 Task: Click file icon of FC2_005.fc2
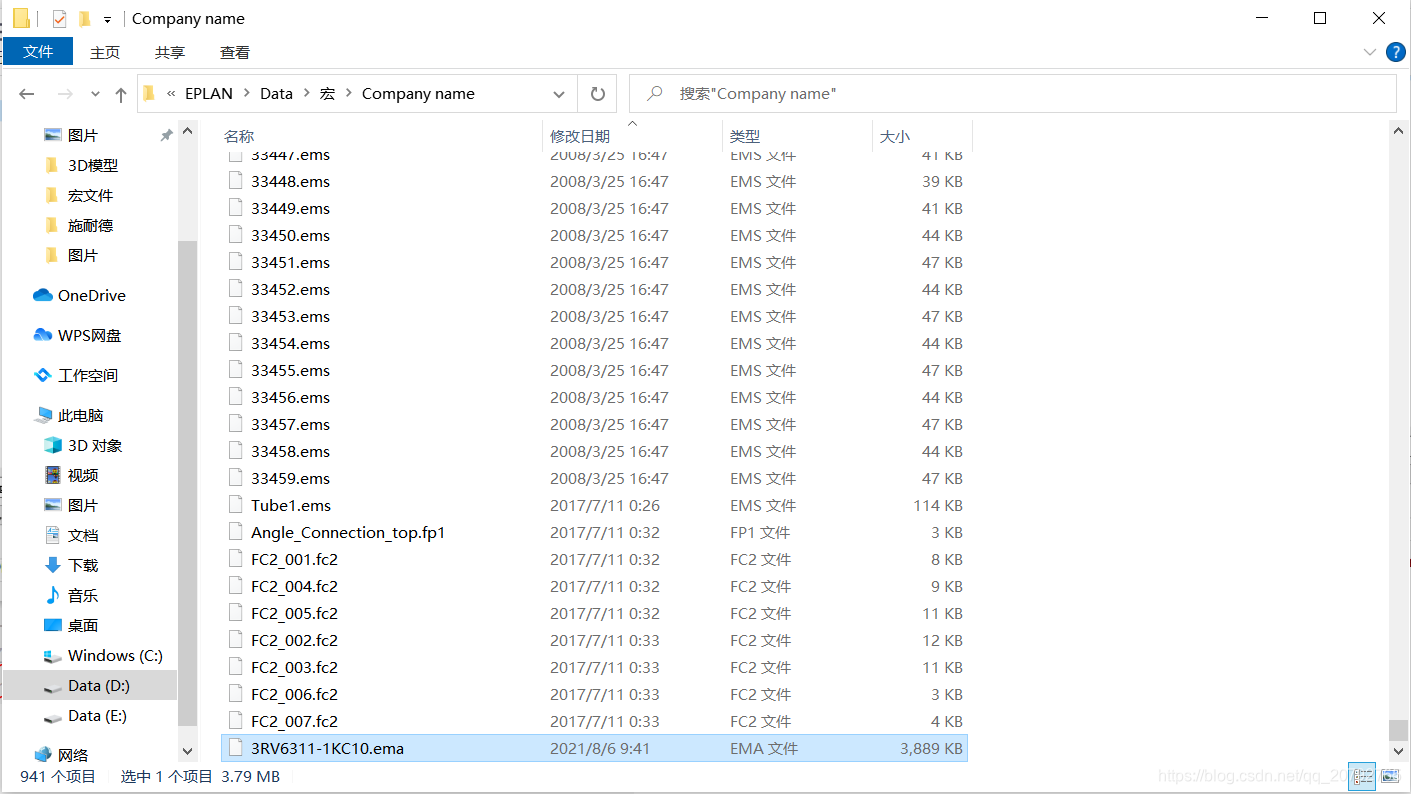[236, 613]
